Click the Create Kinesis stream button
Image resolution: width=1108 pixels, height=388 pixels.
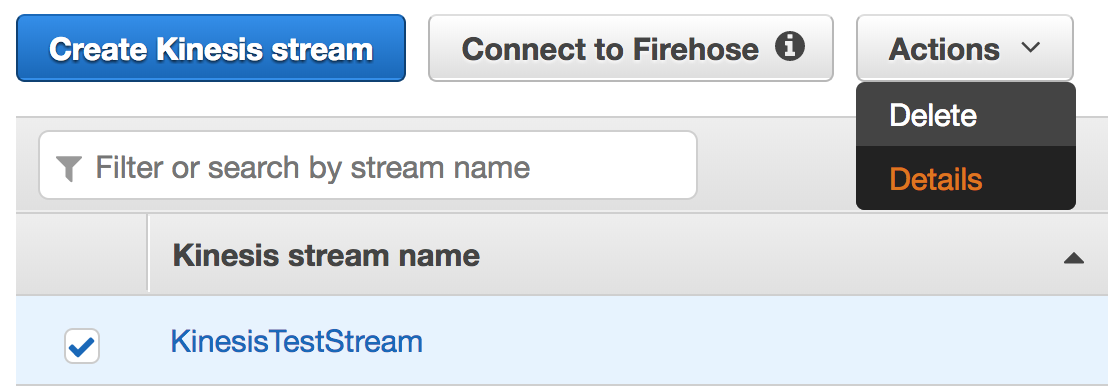coord(211,48)
